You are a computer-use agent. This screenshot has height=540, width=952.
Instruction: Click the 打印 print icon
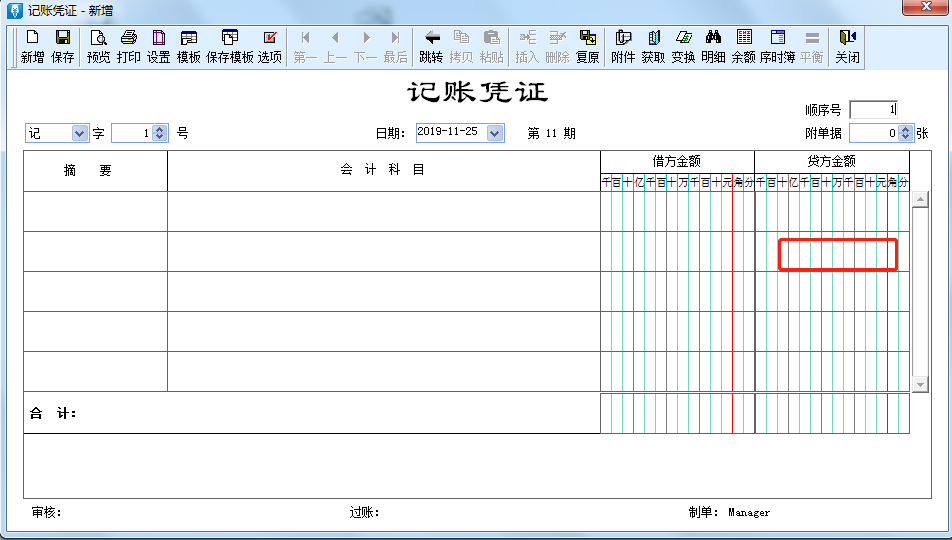coord(129,46)
